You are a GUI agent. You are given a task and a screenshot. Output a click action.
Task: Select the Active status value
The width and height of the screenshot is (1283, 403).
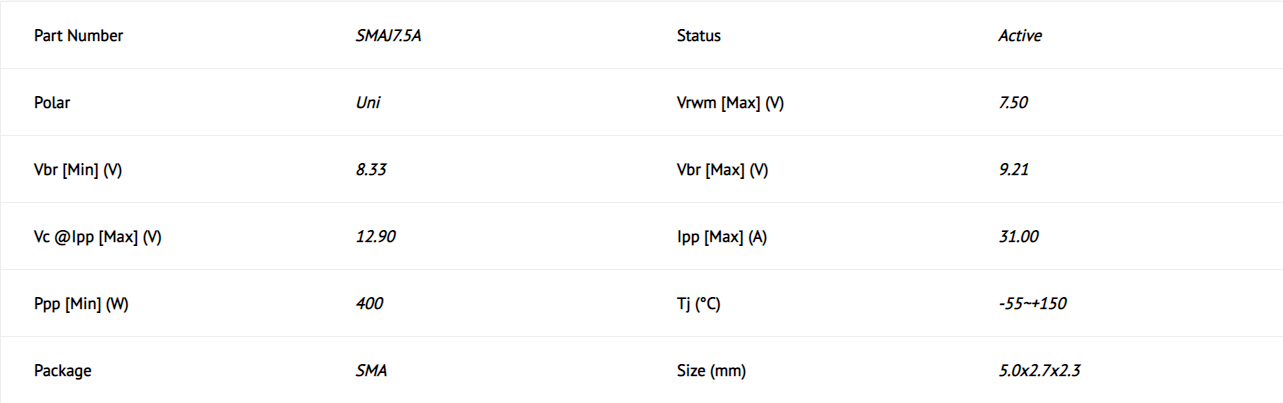[1020, 36]
